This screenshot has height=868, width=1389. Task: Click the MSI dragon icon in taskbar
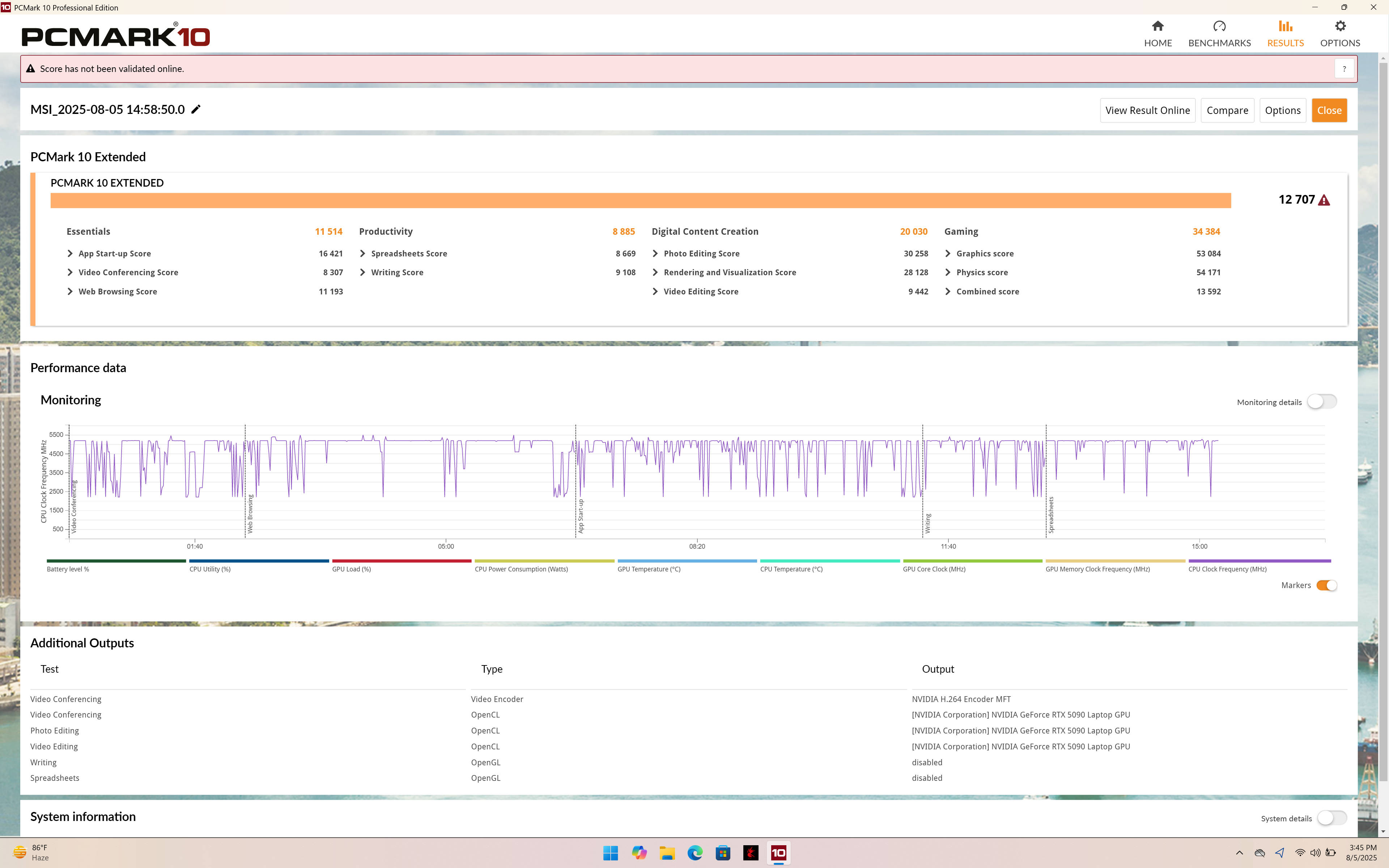pos(750,853)
